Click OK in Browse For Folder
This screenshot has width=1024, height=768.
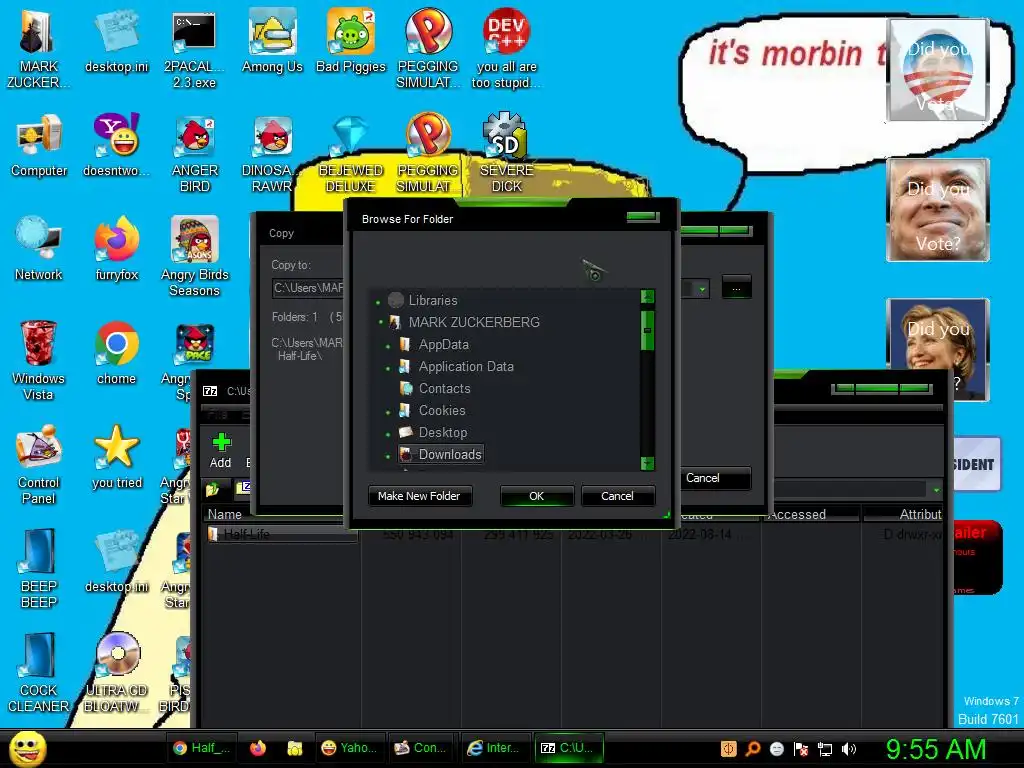click(536, 496)
